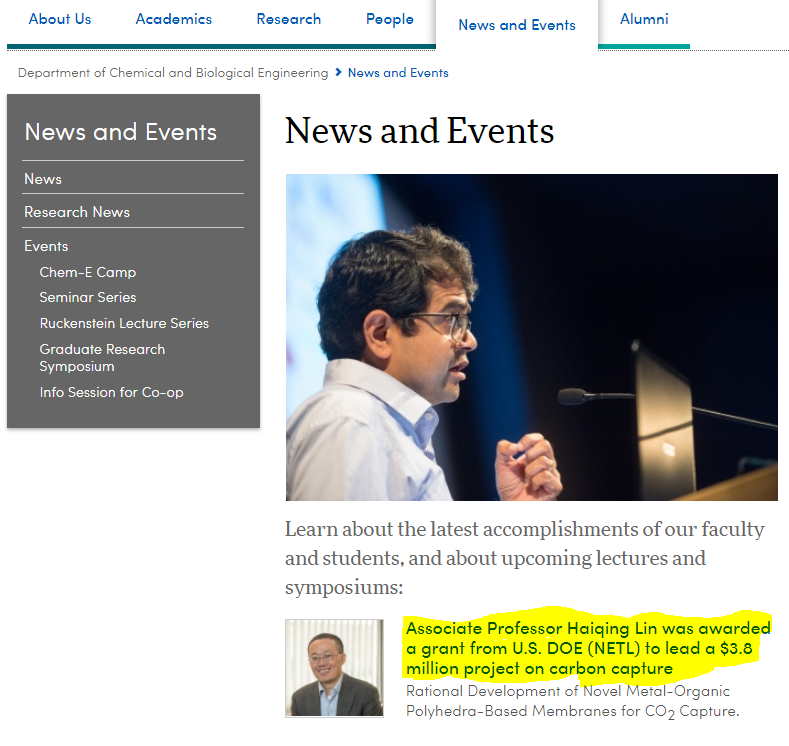Open the News and Events sidebar heading
Viewport: 789px width, 746px height.
click(x=120, y=132)
